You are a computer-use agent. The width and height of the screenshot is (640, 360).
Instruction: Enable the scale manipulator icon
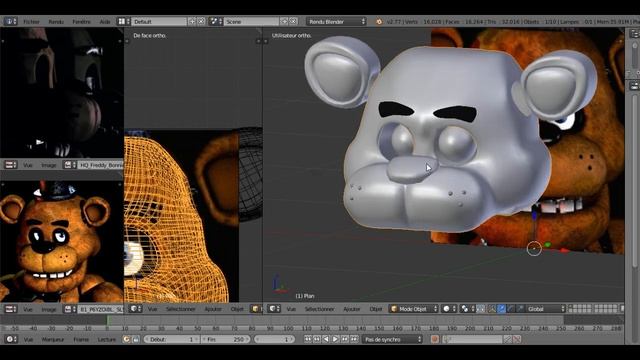coord(520,309)
